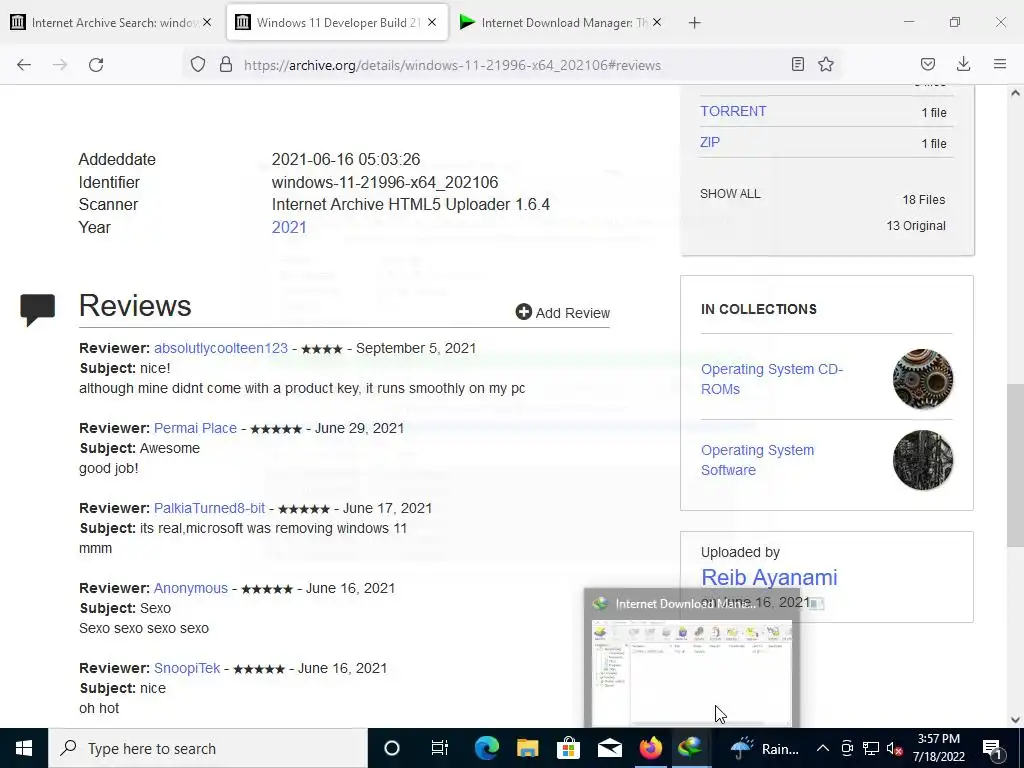Open reviewer absolutlycoolteen123 profile
The image size is (1024, 768).
221,348
